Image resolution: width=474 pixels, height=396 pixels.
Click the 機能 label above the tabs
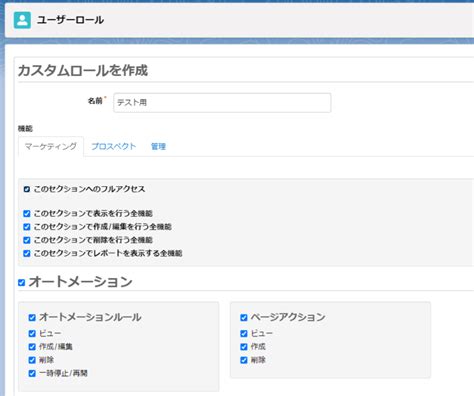25,128
